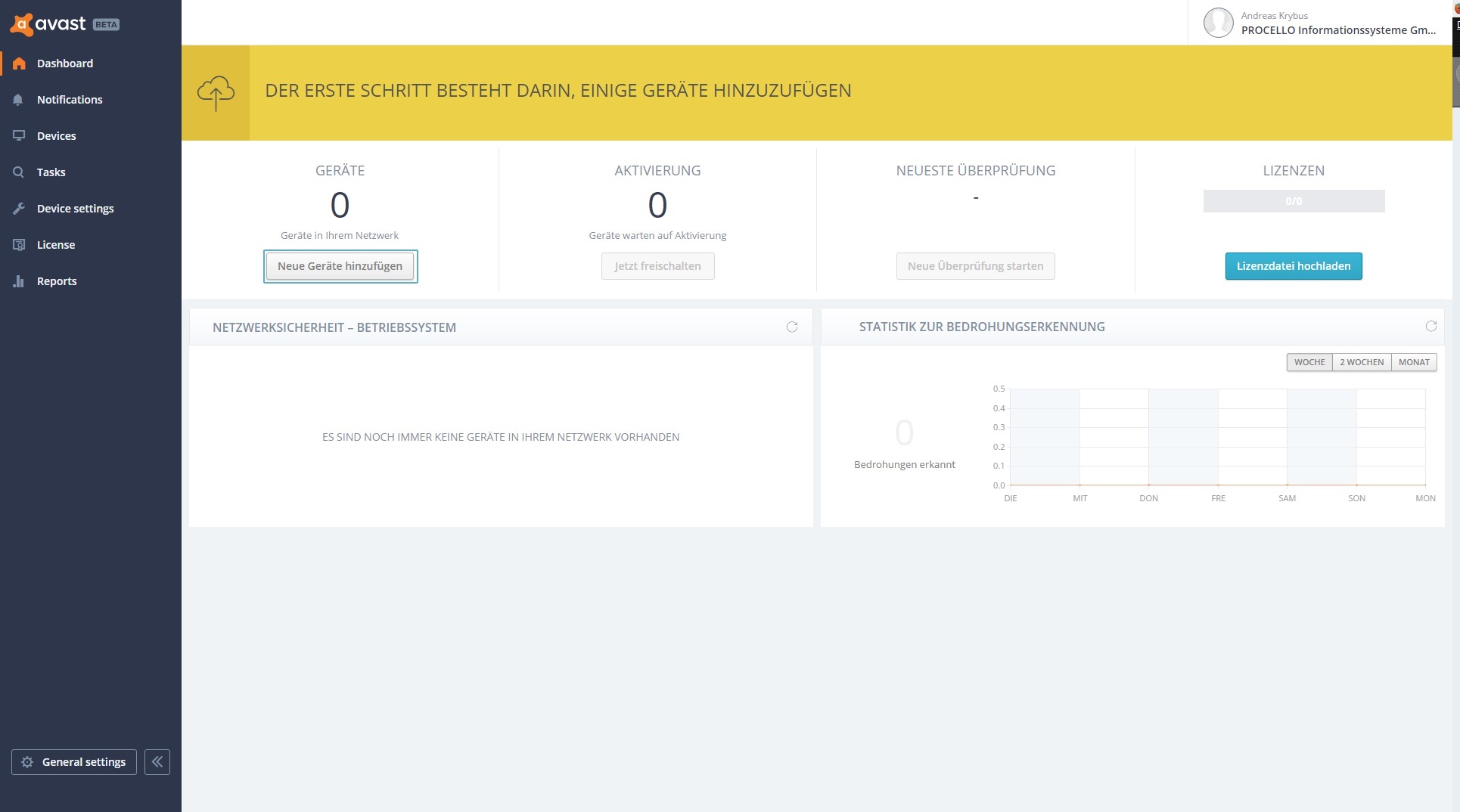Click Neue Geräte hinzufügen button

pyautogui.click(x=340, y=266)
